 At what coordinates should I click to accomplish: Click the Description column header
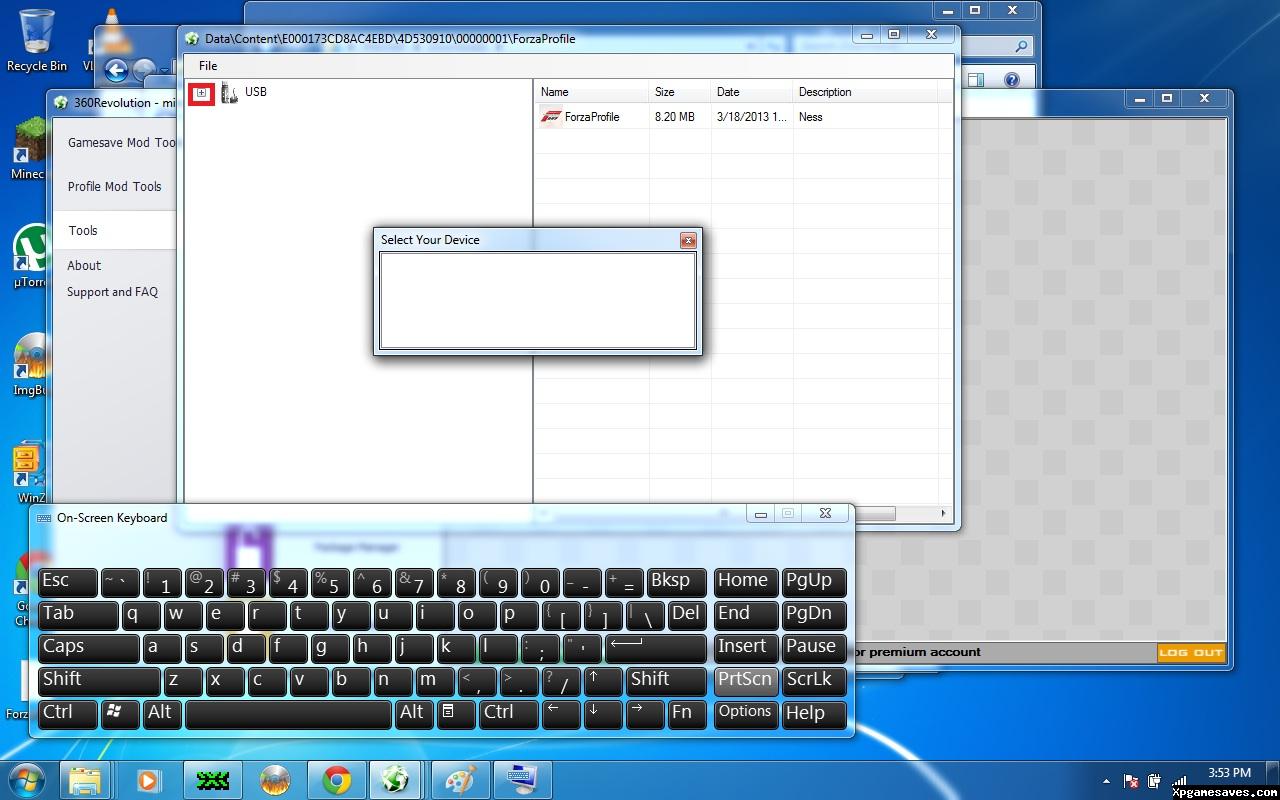coord(825,92)
